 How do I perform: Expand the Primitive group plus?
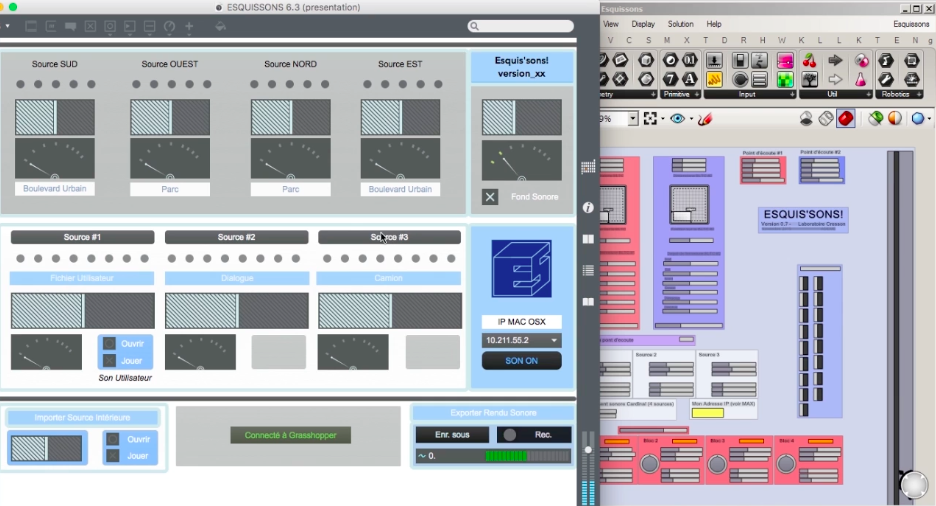pyautogui.click(x=696, y=95)
